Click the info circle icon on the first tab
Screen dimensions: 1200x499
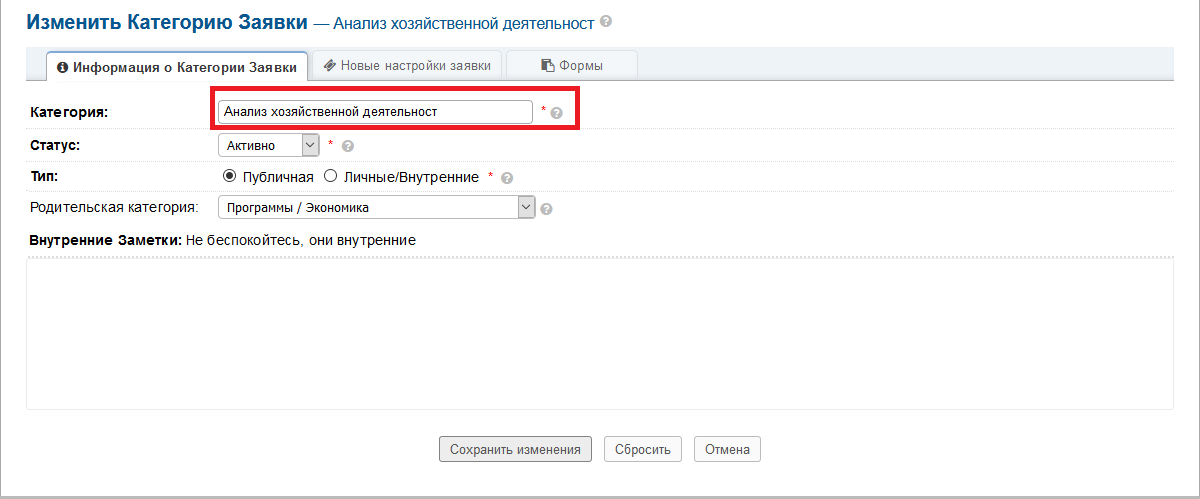pyautogui.click(x=63, y=67)
